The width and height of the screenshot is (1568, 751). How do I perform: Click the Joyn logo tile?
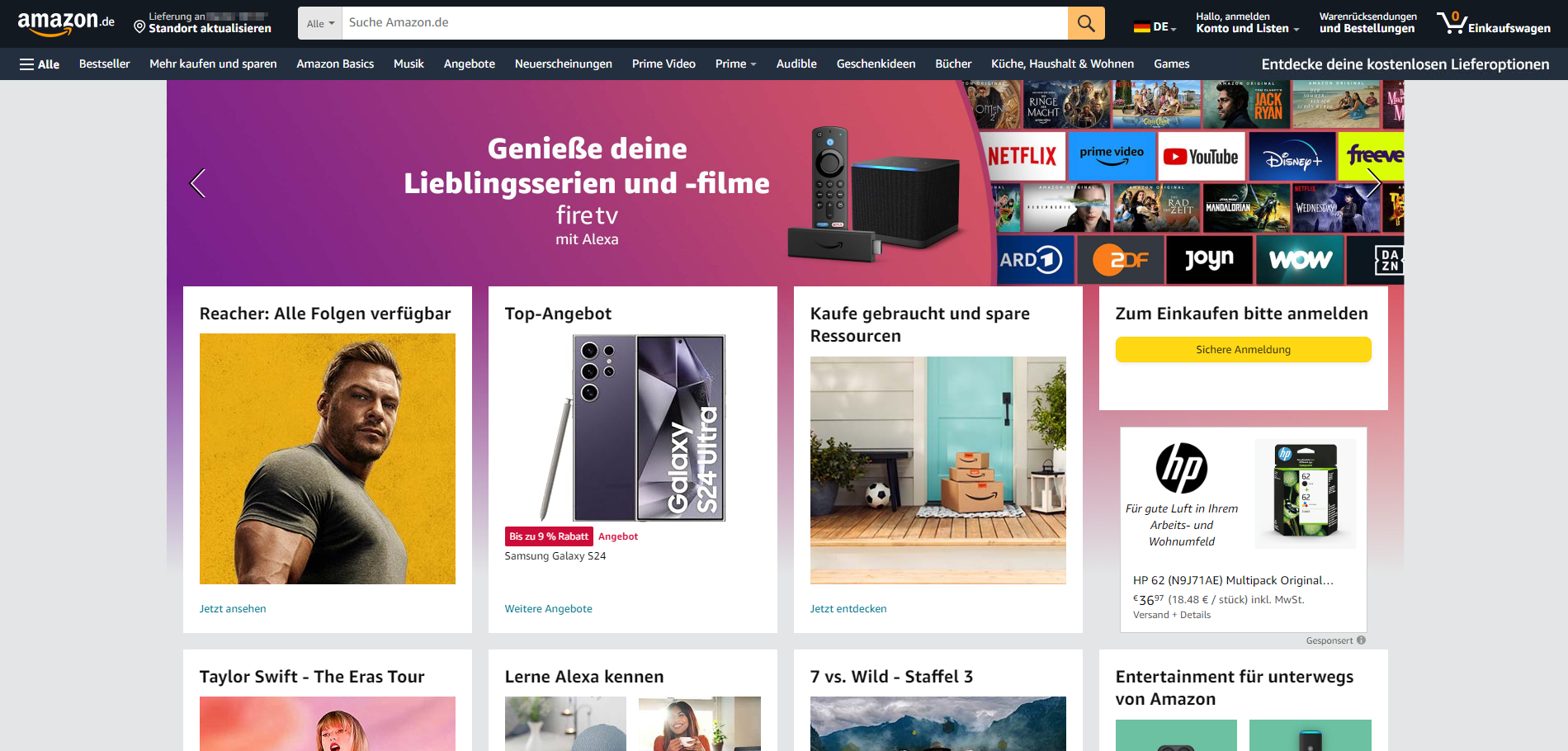click(x=1209, y=260)
